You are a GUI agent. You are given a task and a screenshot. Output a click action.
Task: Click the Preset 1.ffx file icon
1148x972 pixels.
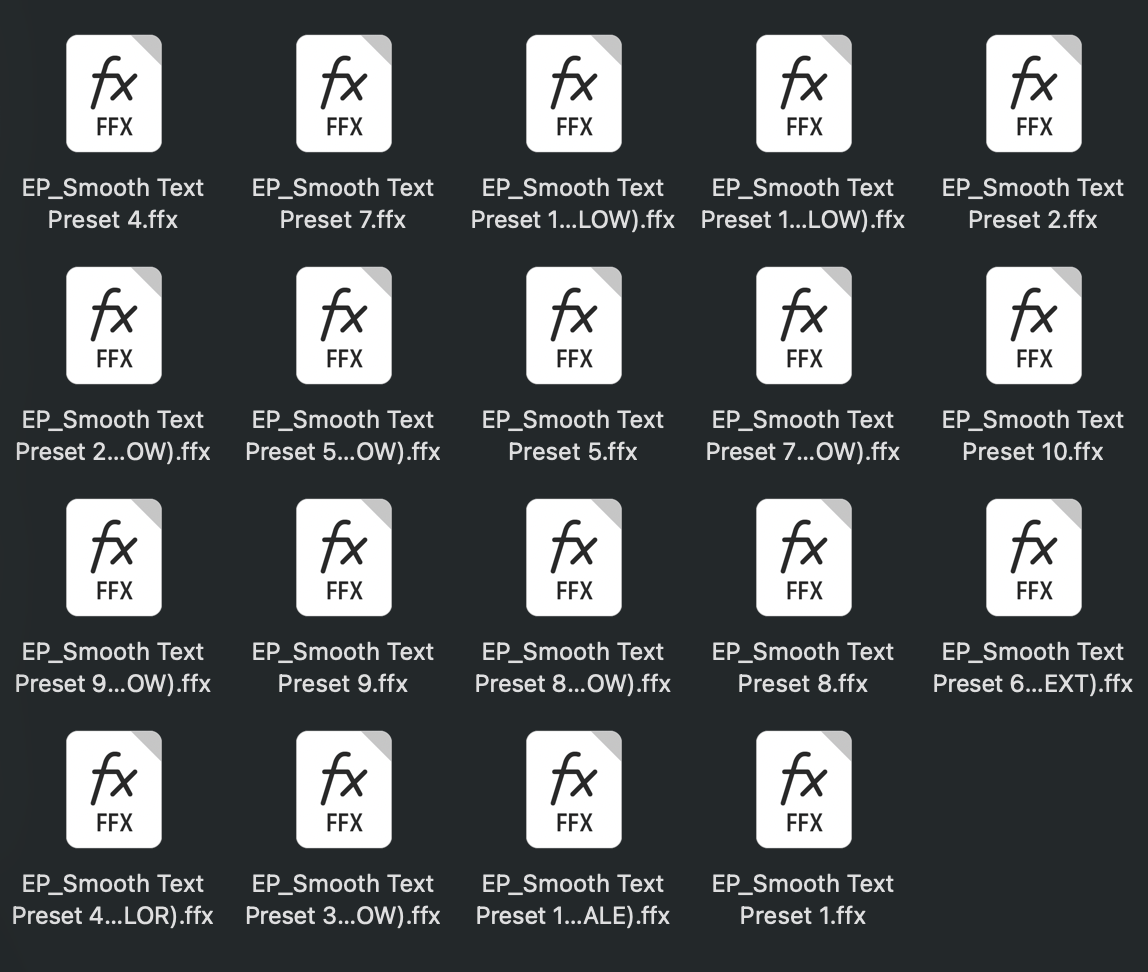(x=804, y=790)
